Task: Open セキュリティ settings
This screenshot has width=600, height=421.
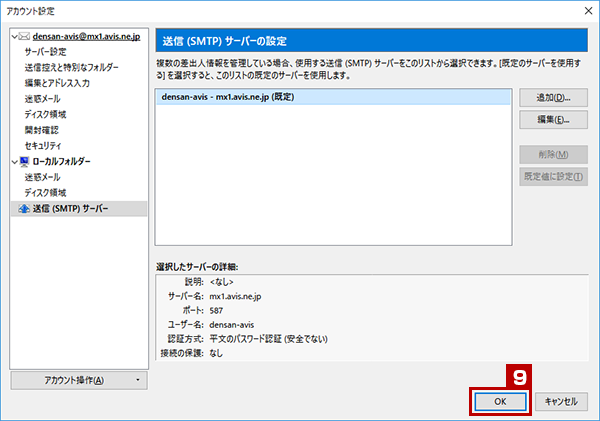Action: (43, 146)
